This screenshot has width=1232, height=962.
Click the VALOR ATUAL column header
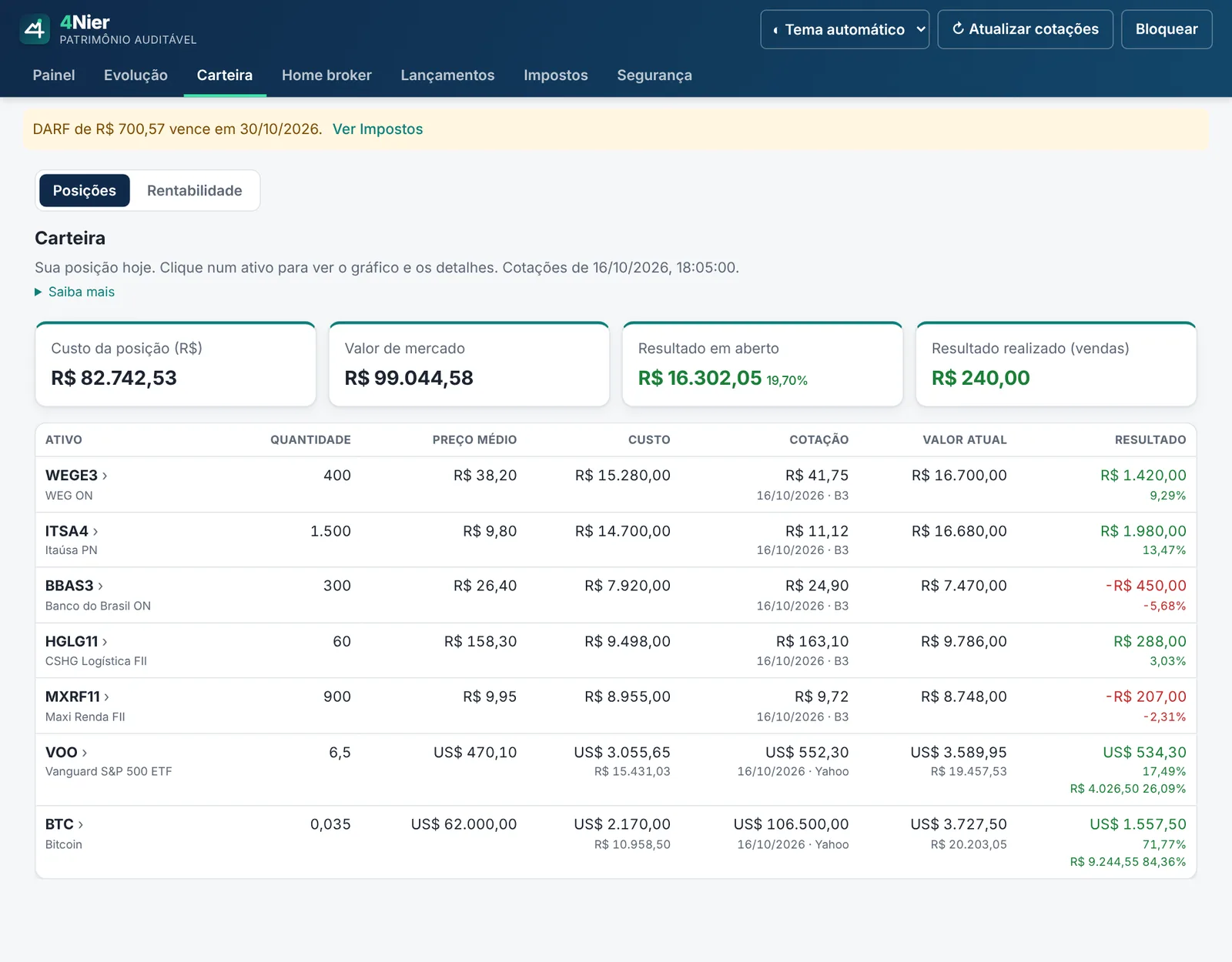tap(965, 439)
